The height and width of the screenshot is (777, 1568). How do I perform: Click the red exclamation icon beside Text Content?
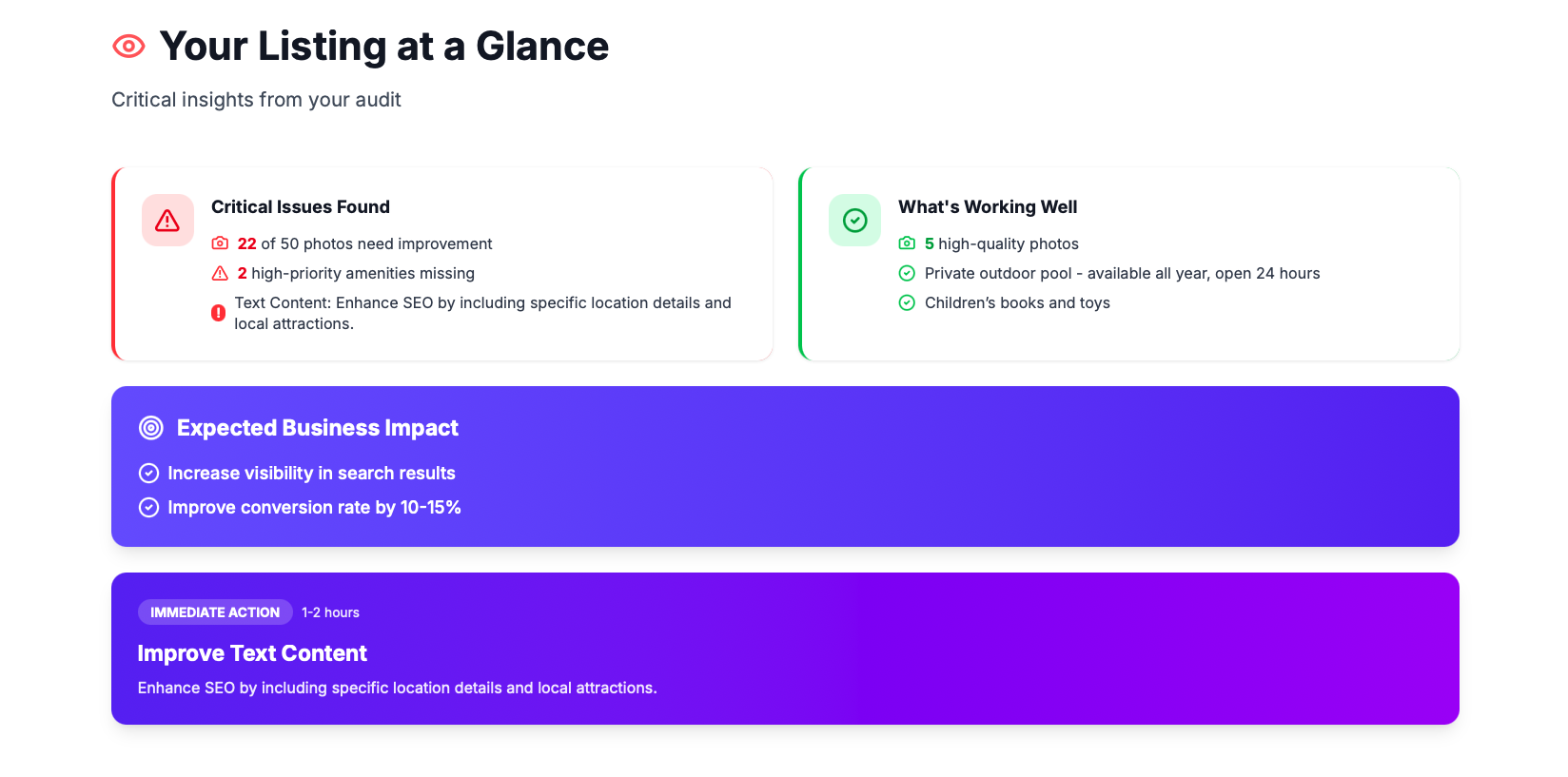pyautogui.click(x=219, y=313)
